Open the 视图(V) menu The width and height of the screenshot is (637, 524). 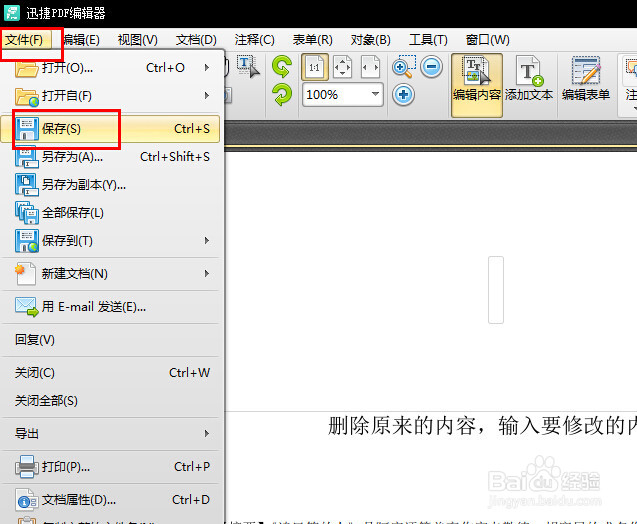138,40
